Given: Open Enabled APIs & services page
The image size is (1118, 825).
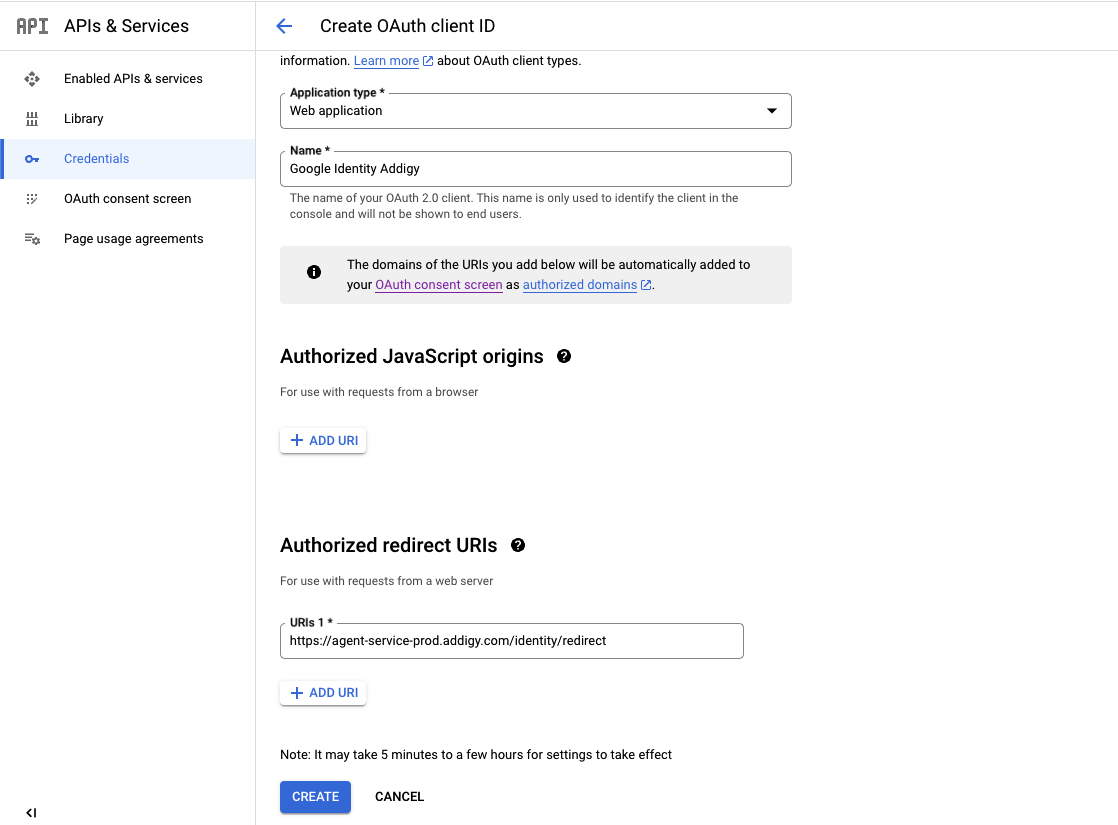Looking at the screenshot, I should coord(128,79).
